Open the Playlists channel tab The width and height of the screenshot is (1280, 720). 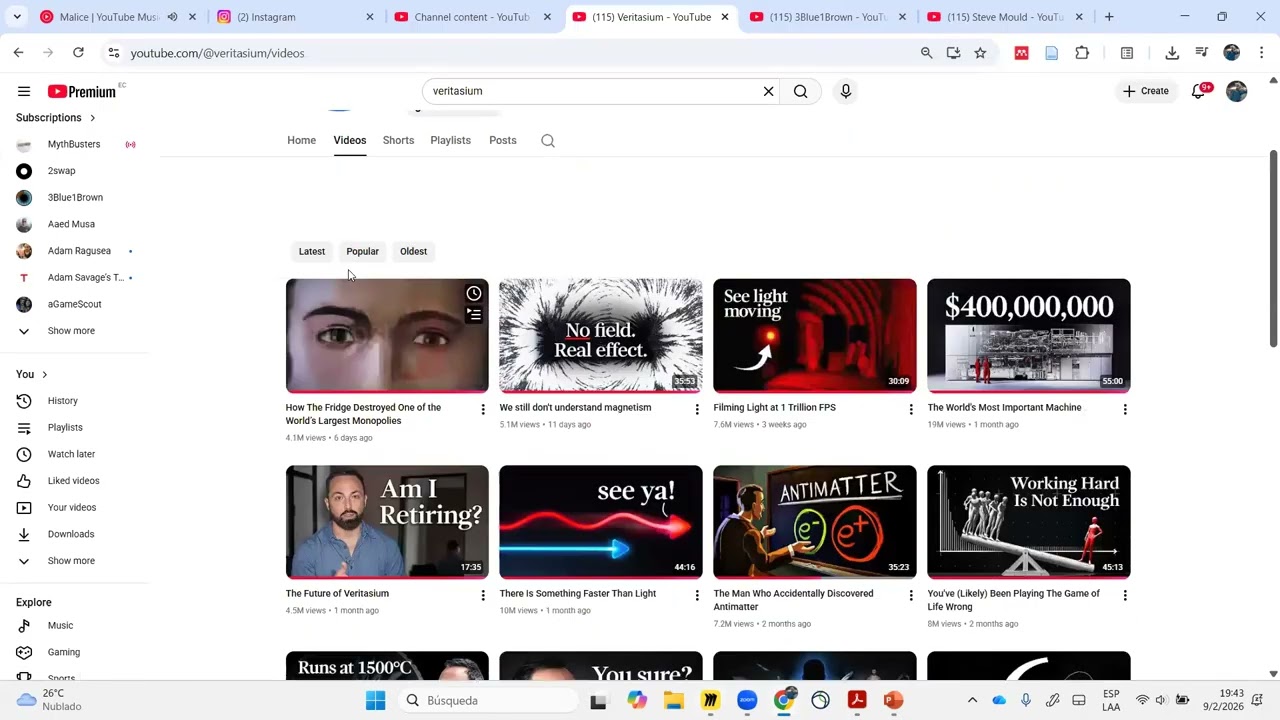click(x=450, y=141)
